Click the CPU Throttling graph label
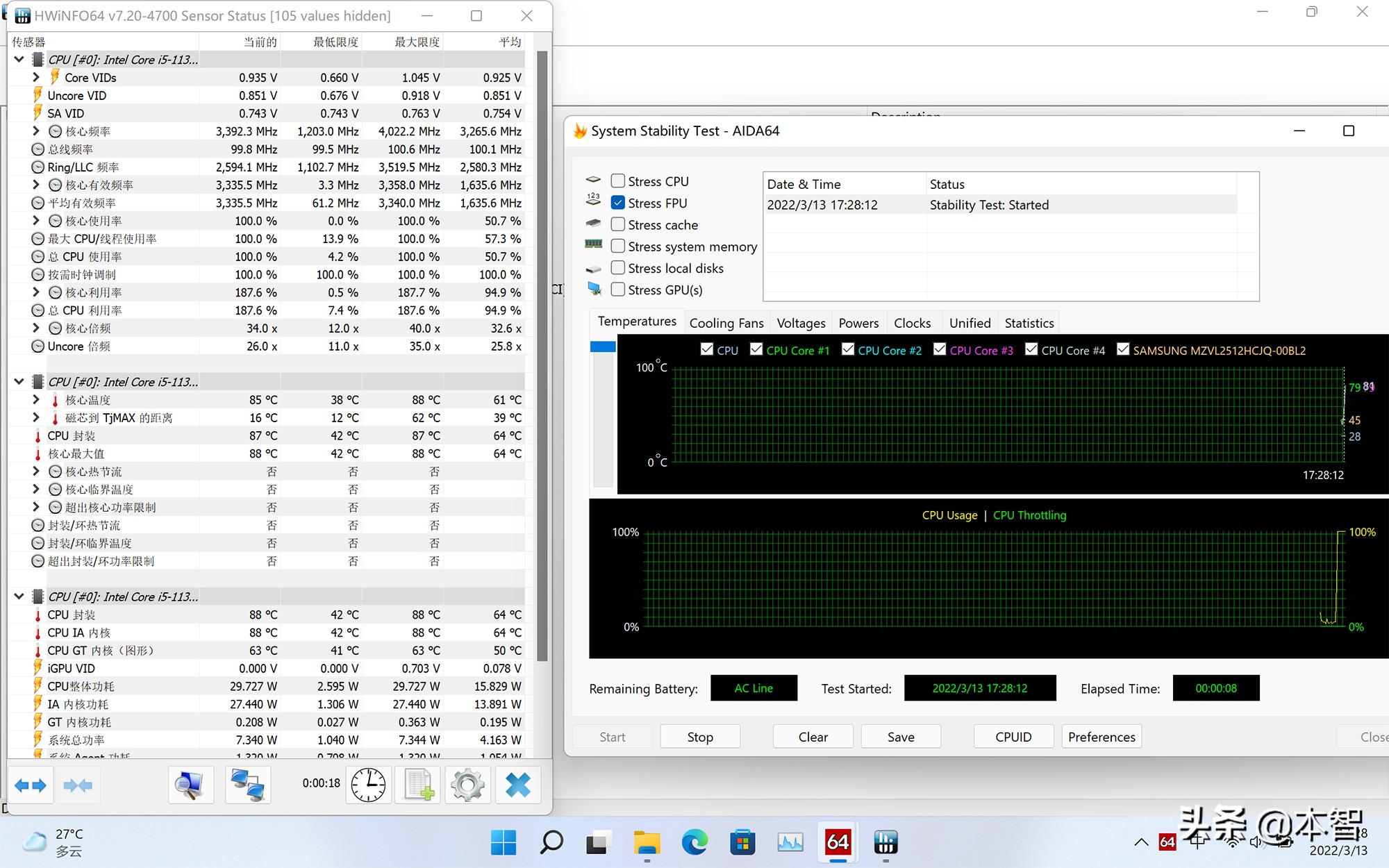This screenshot has width=1389, height=868. pyautogui.click(x=1029, y=515)
